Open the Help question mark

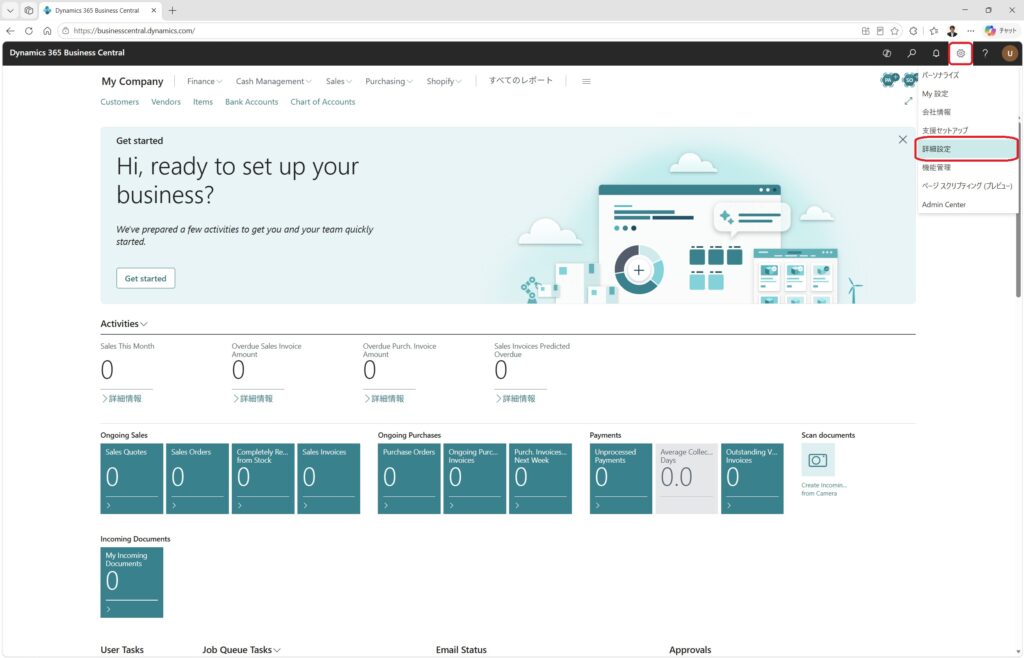(985, 54)
